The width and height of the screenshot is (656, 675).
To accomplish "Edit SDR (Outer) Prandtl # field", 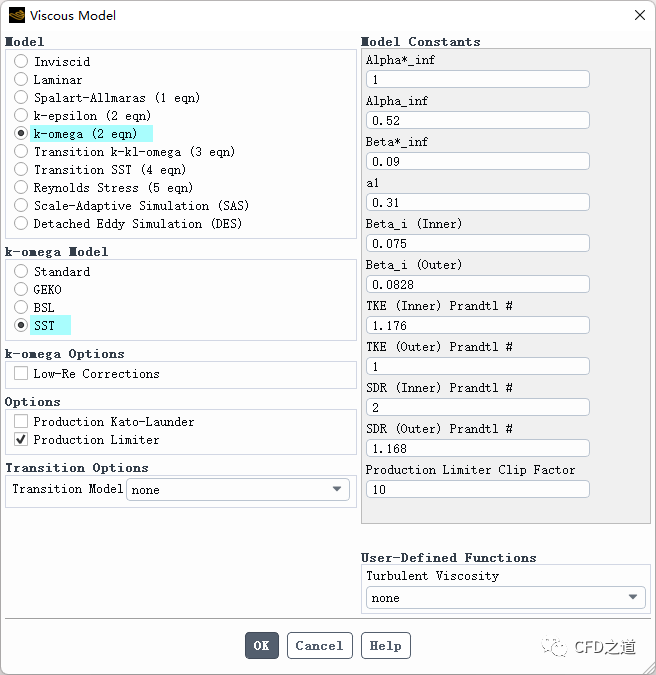I will pyautogui.click(x=477, y=448).
